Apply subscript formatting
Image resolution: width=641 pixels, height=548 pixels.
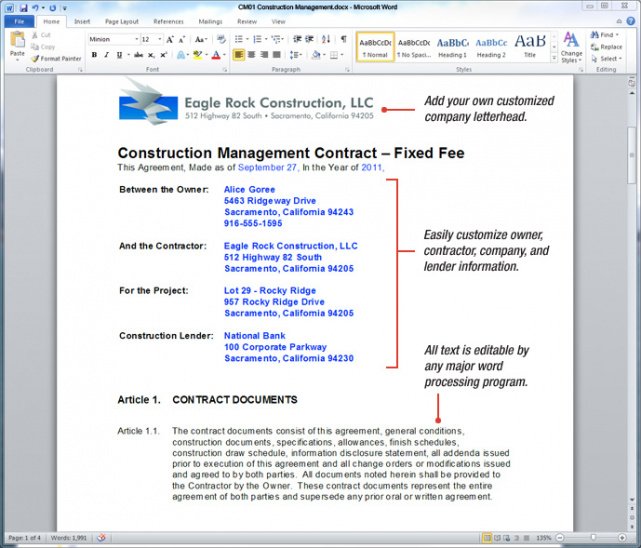(x=151, y=55)
